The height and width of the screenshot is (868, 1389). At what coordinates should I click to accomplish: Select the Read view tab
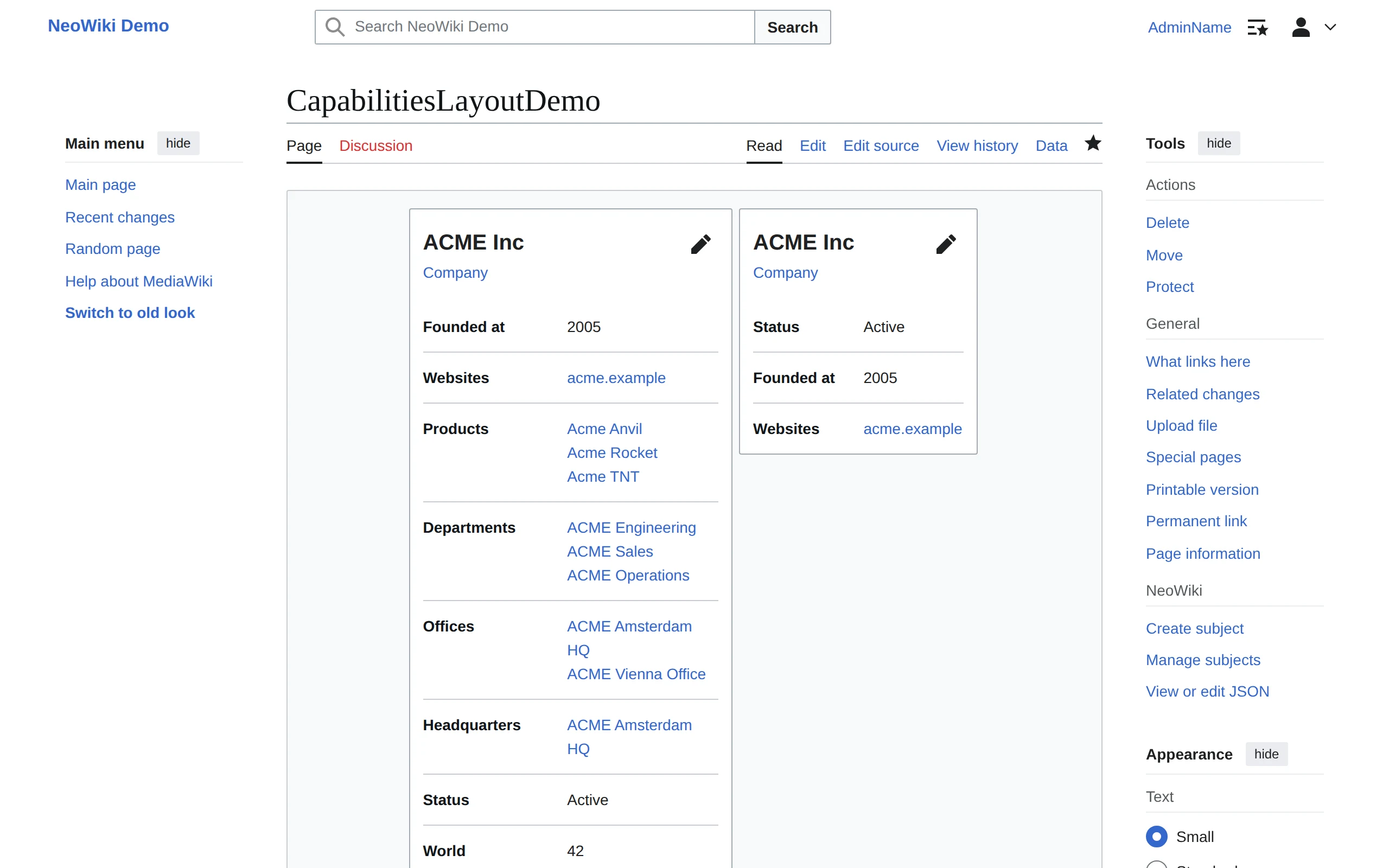pos(764,146)
